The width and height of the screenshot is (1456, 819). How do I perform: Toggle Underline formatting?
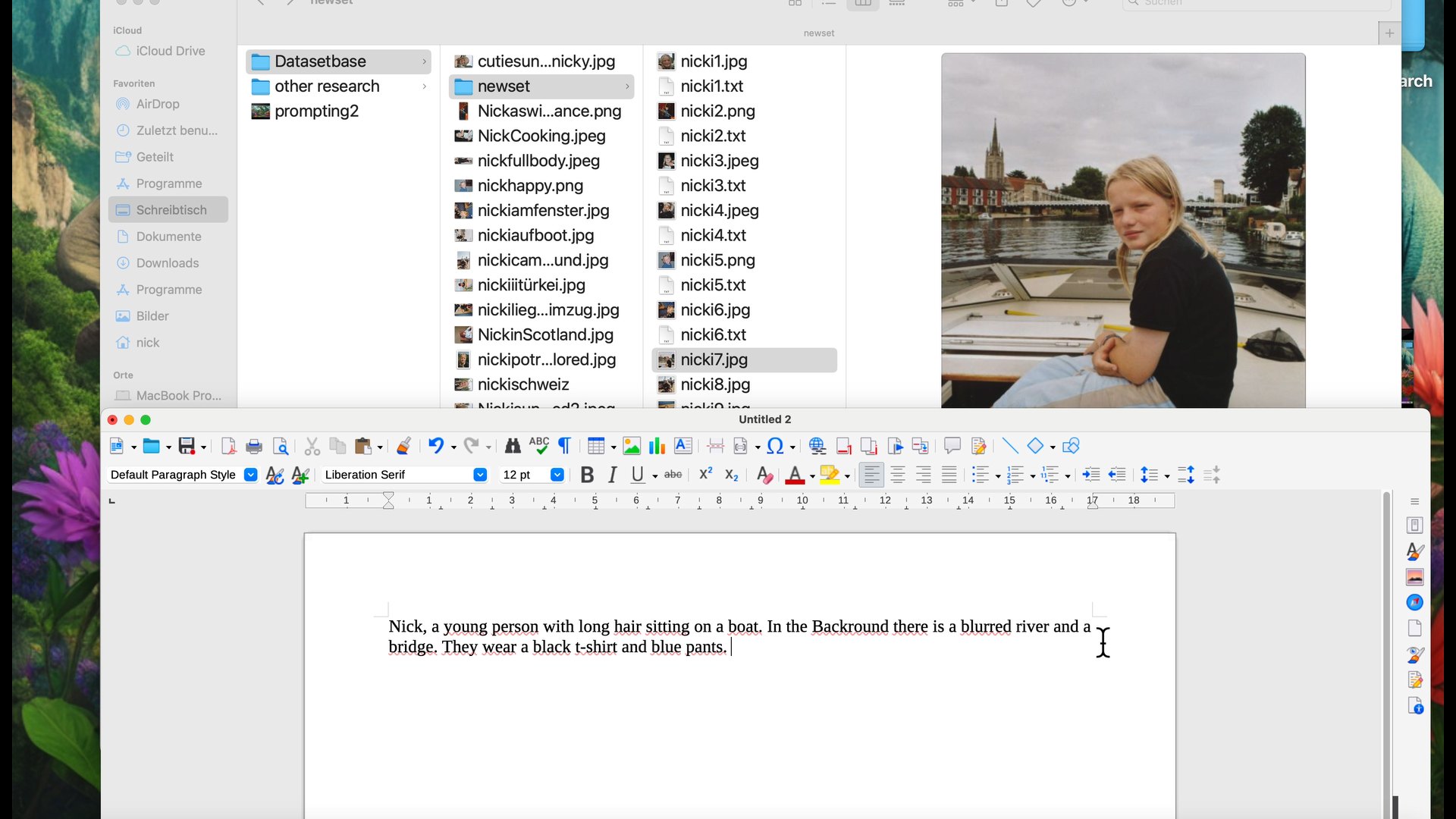point(638,475)
